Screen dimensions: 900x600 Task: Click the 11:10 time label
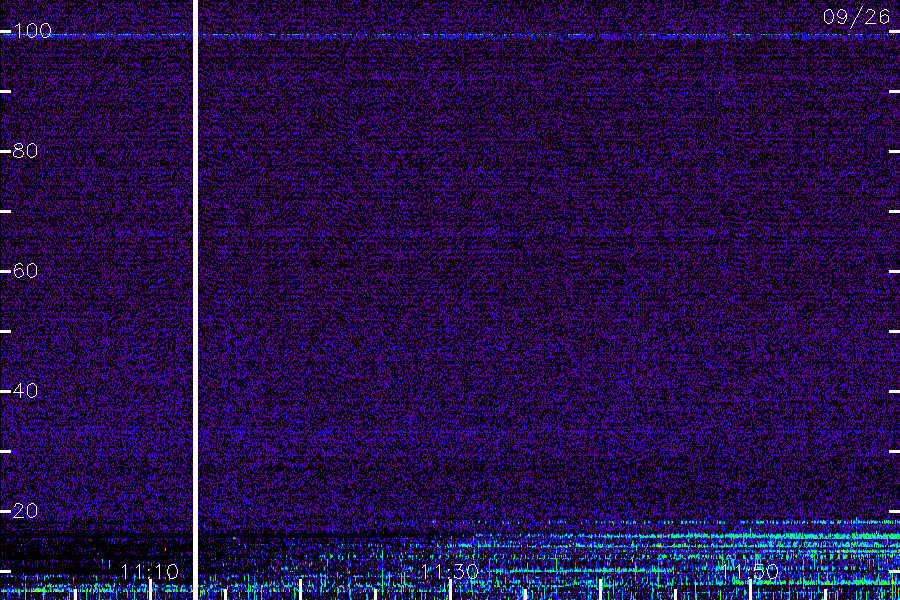[x=150, y=571]
